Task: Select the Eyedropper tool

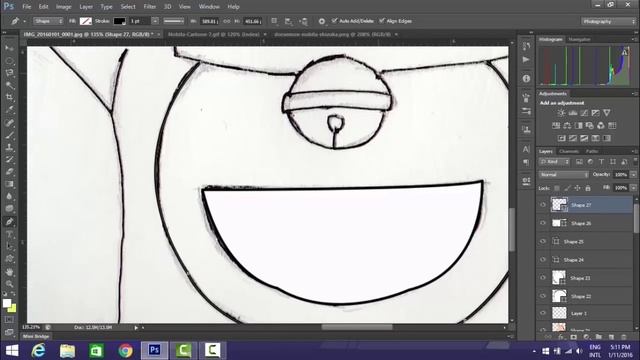Action: [9, 110]
